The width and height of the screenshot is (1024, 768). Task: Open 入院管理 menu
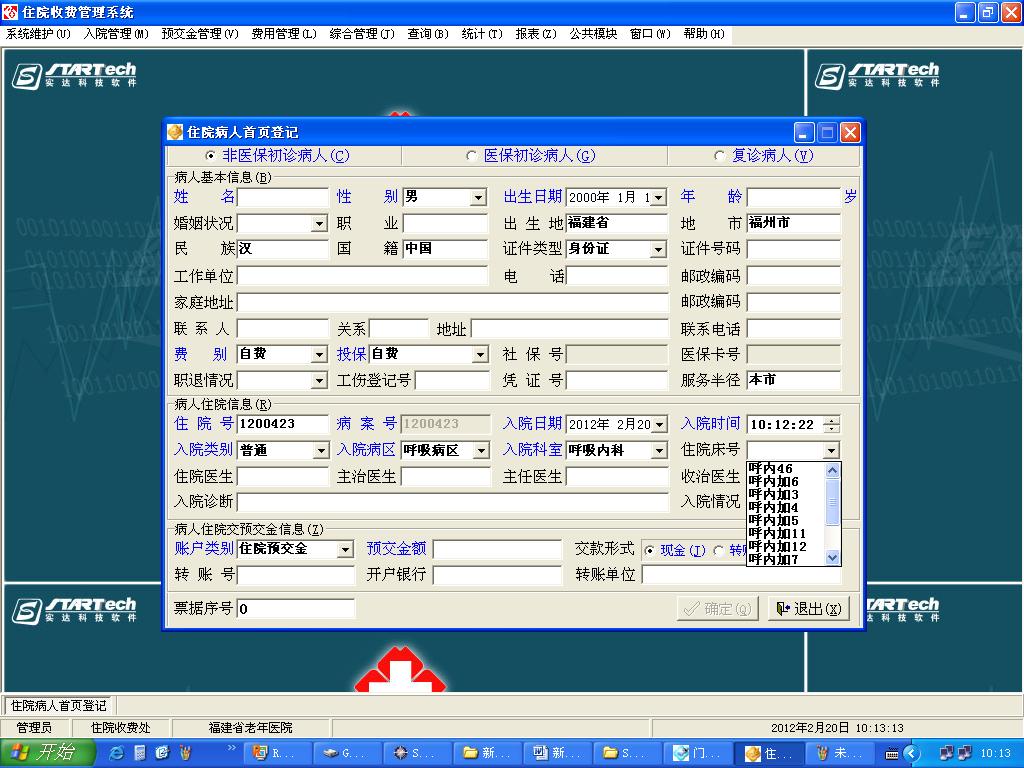click(x=116, y=34)
